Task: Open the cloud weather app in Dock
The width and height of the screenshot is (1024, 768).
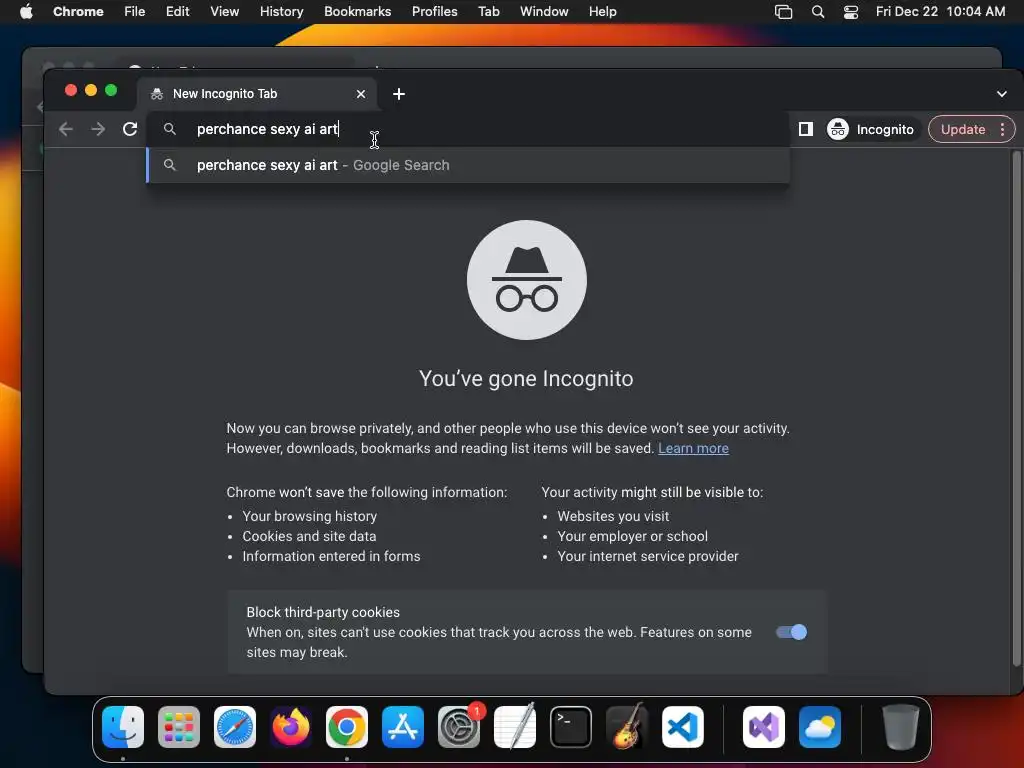Action: click(820, 727)
